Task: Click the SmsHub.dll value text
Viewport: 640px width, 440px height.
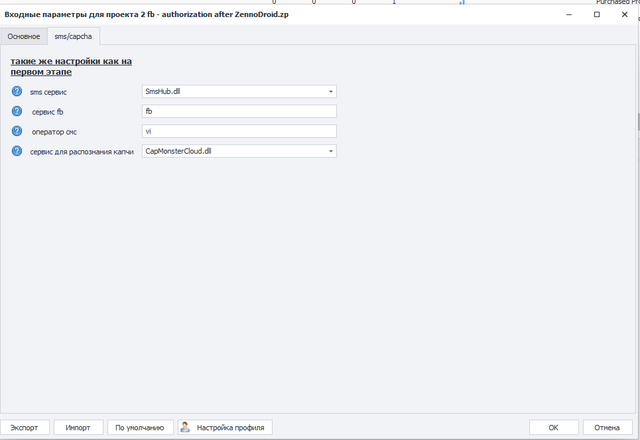Action: pyautogui.click(x=162, y=91)
